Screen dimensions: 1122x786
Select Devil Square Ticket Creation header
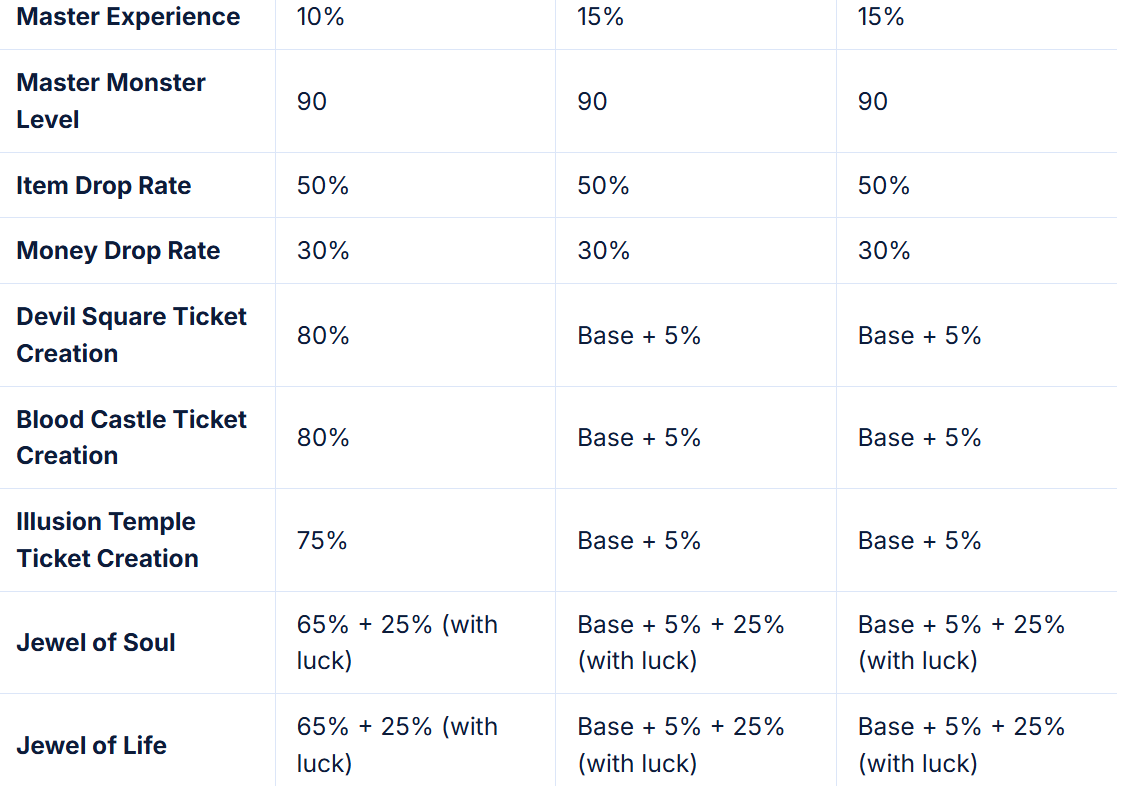131,334
